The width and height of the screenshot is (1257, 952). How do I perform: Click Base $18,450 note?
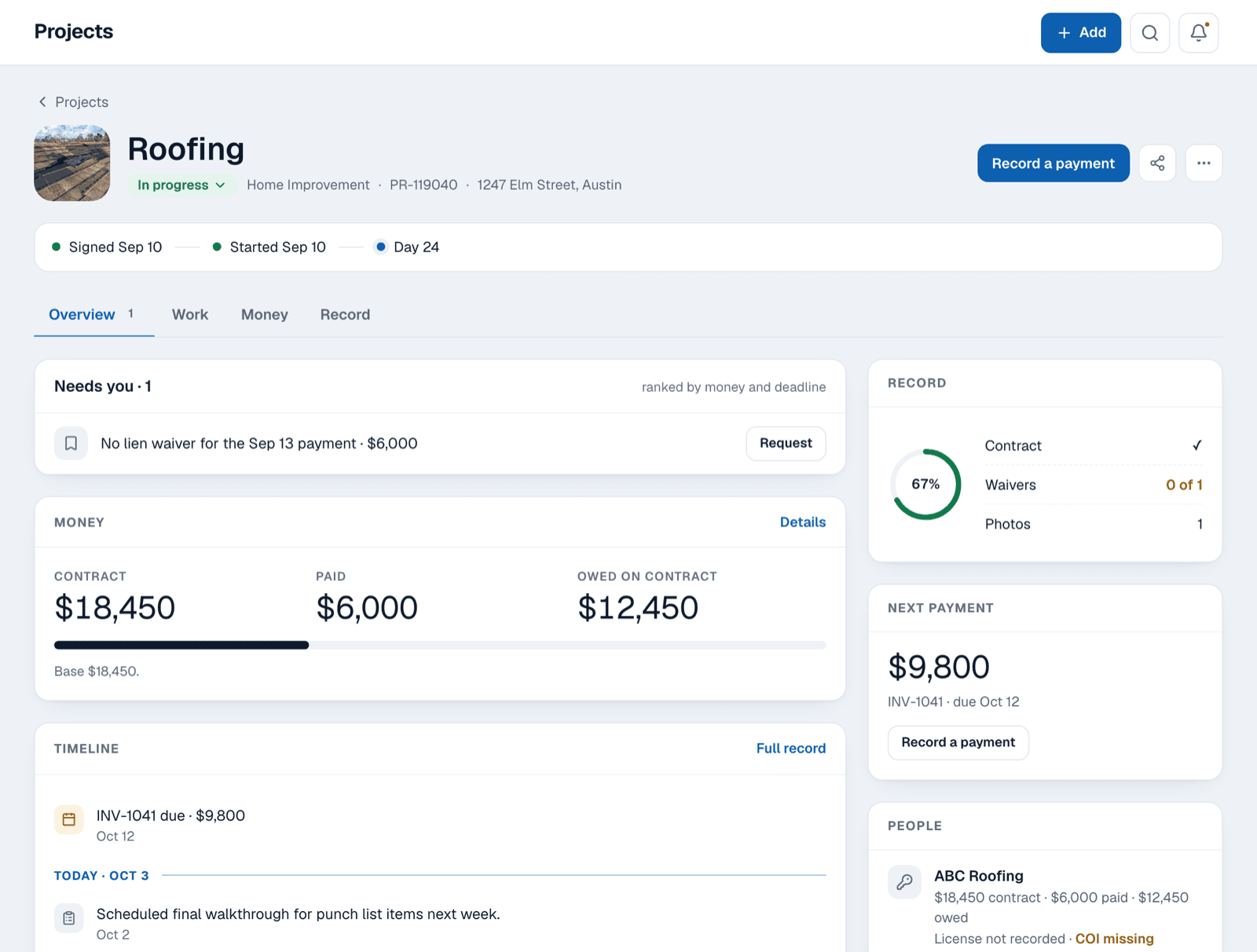[x=97, y=672]
